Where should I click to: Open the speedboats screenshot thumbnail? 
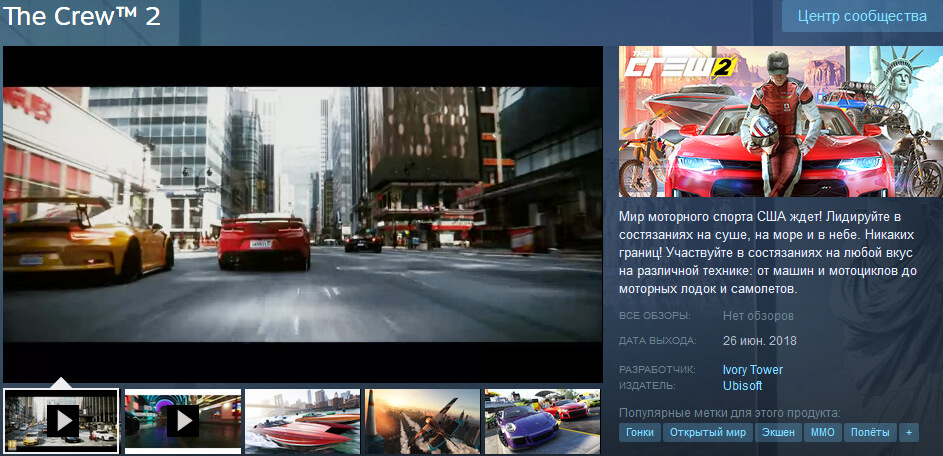(x=303, y=421)
